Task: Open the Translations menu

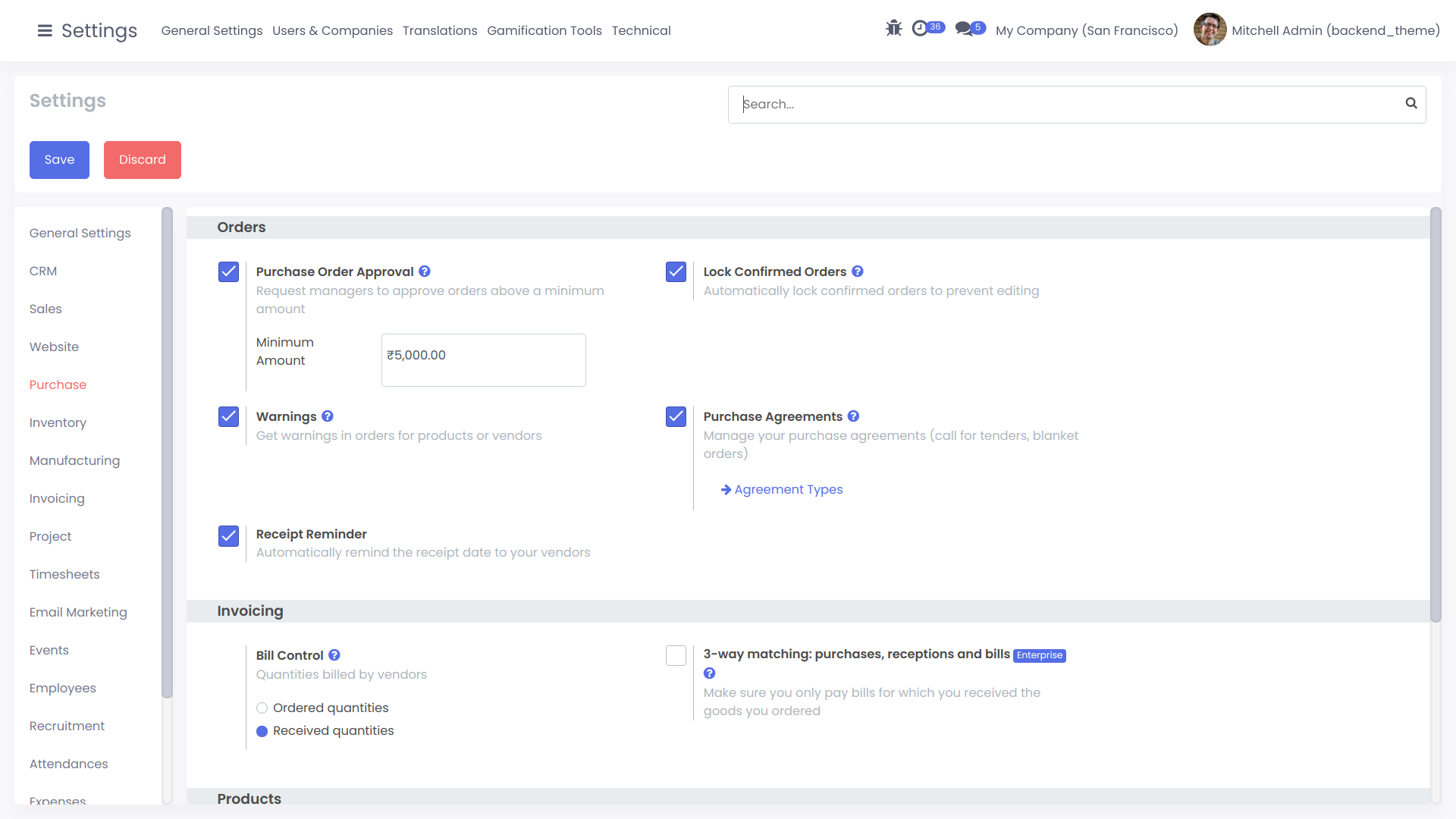Action: (440, 30)
